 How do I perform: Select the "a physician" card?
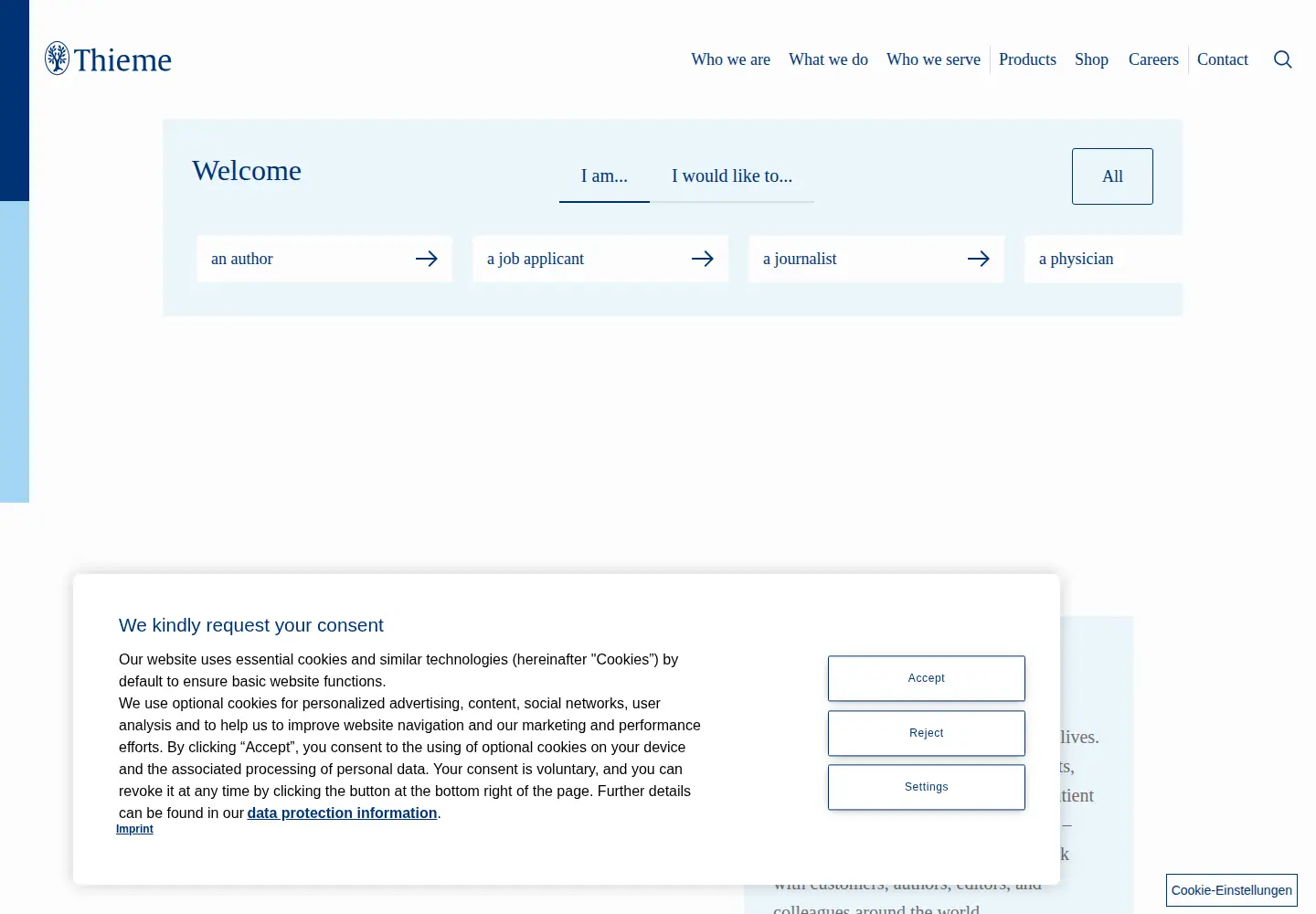pos(1103,259)
